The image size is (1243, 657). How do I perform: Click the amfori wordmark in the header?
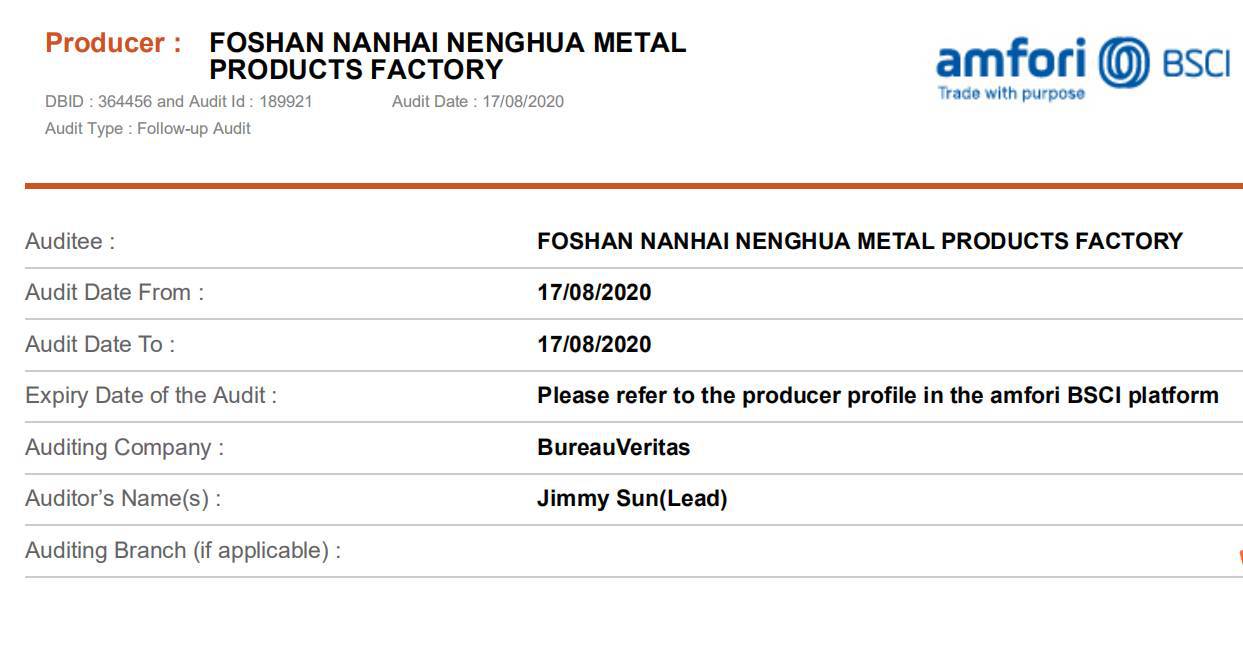click(1011, 60)
